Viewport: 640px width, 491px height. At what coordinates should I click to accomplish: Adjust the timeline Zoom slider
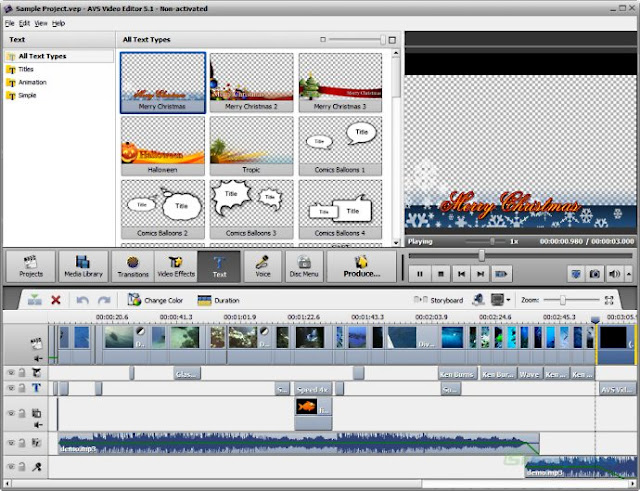tap(563, 300)
